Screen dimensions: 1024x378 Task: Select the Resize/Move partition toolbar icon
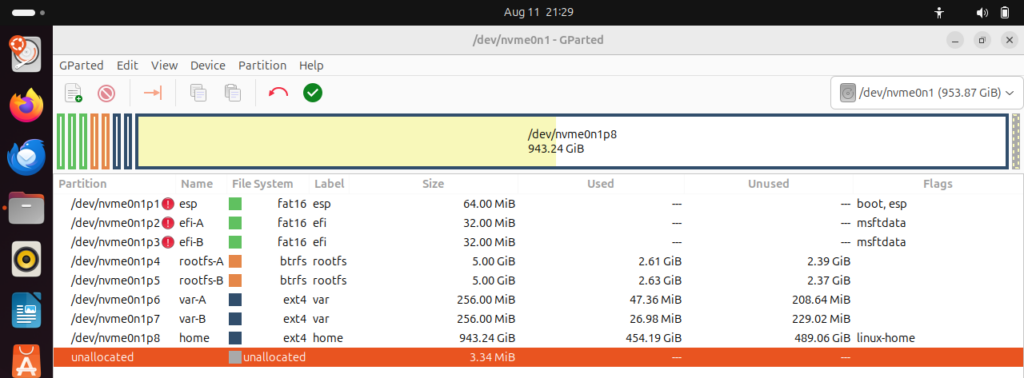tap(153, 93)
